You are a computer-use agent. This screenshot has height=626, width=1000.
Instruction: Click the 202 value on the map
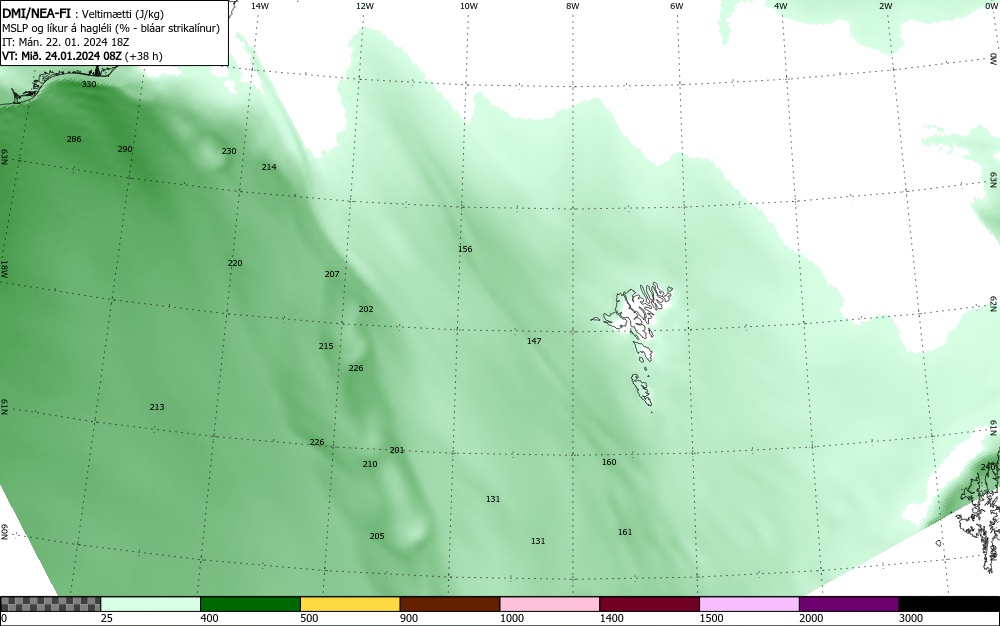coord(366,309)
